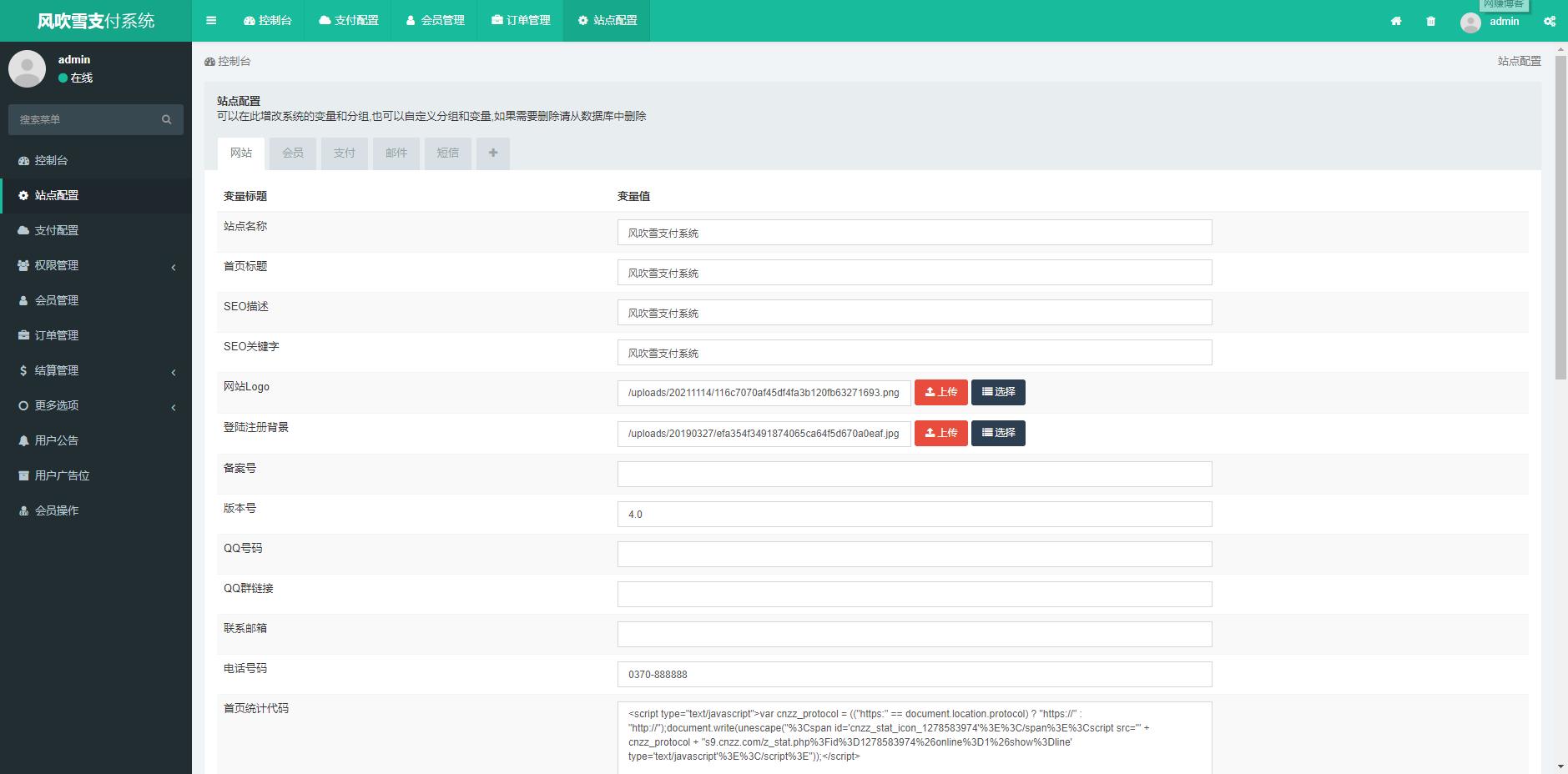Click 上传 button for 网站Logo
Screen dimensions: 1568x774
coord(940,392)
